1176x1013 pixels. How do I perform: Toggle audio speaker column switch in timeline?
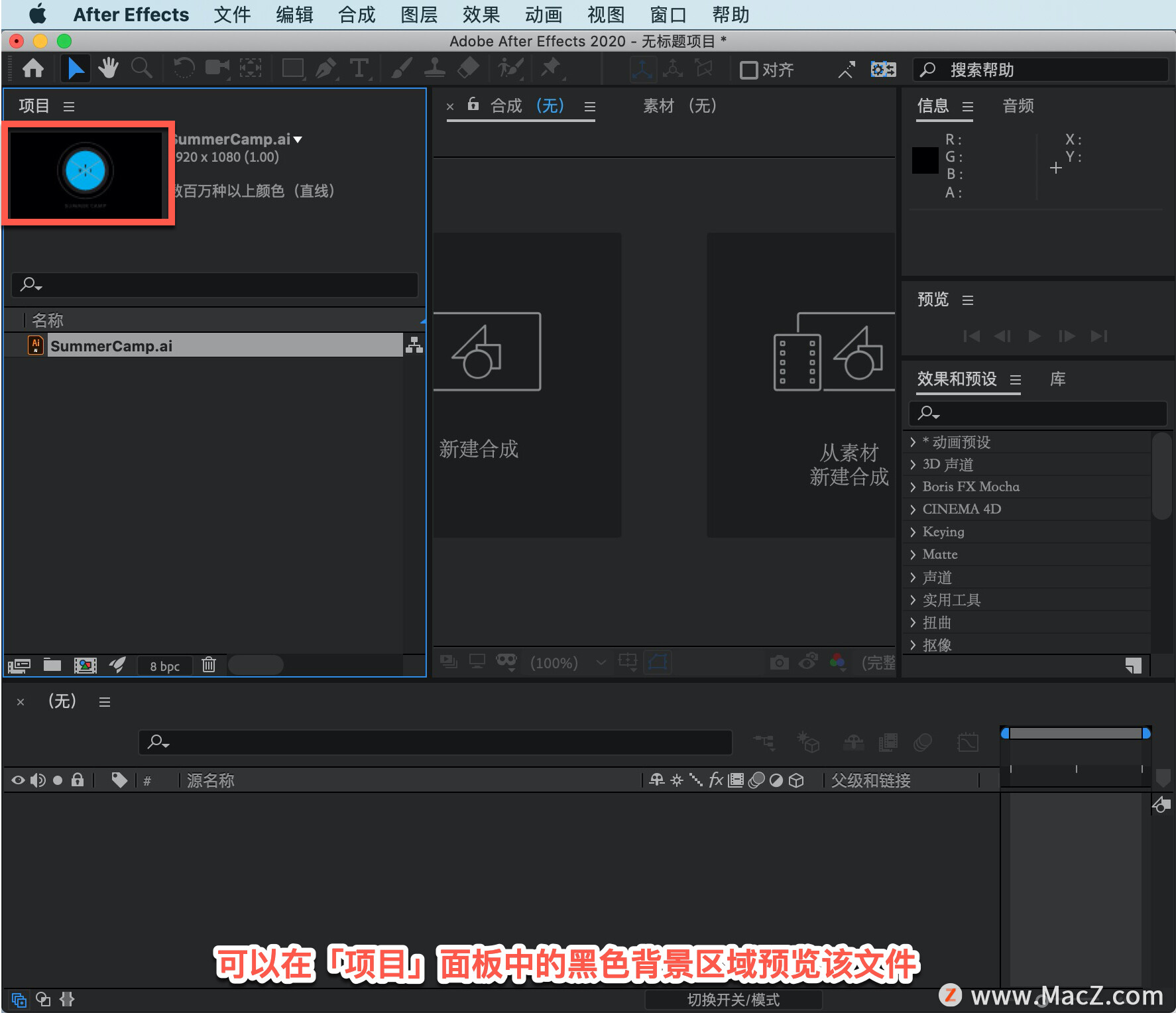[38, 780]
